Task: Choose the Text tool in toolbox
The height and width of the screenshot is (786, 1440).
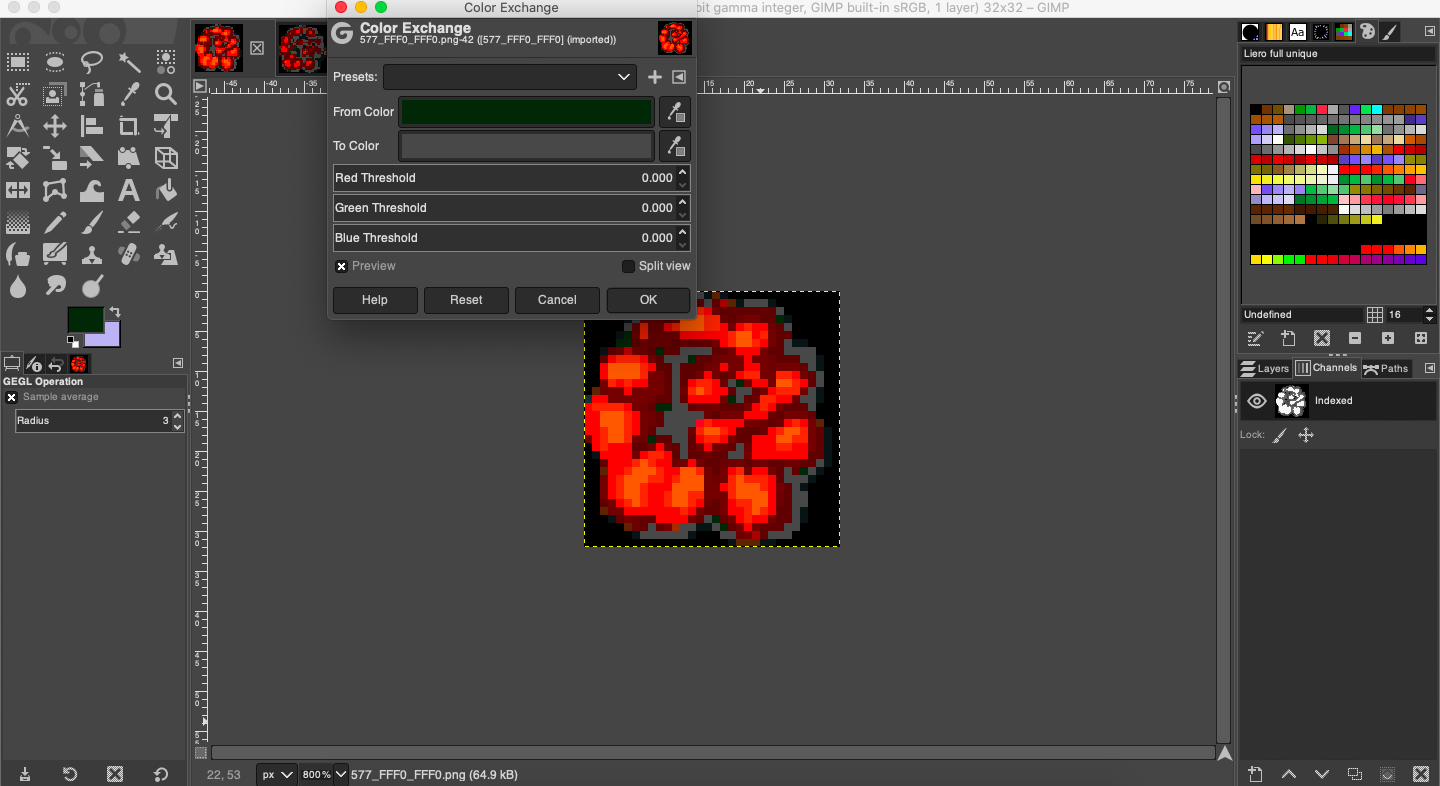Action: click(129, 190)
